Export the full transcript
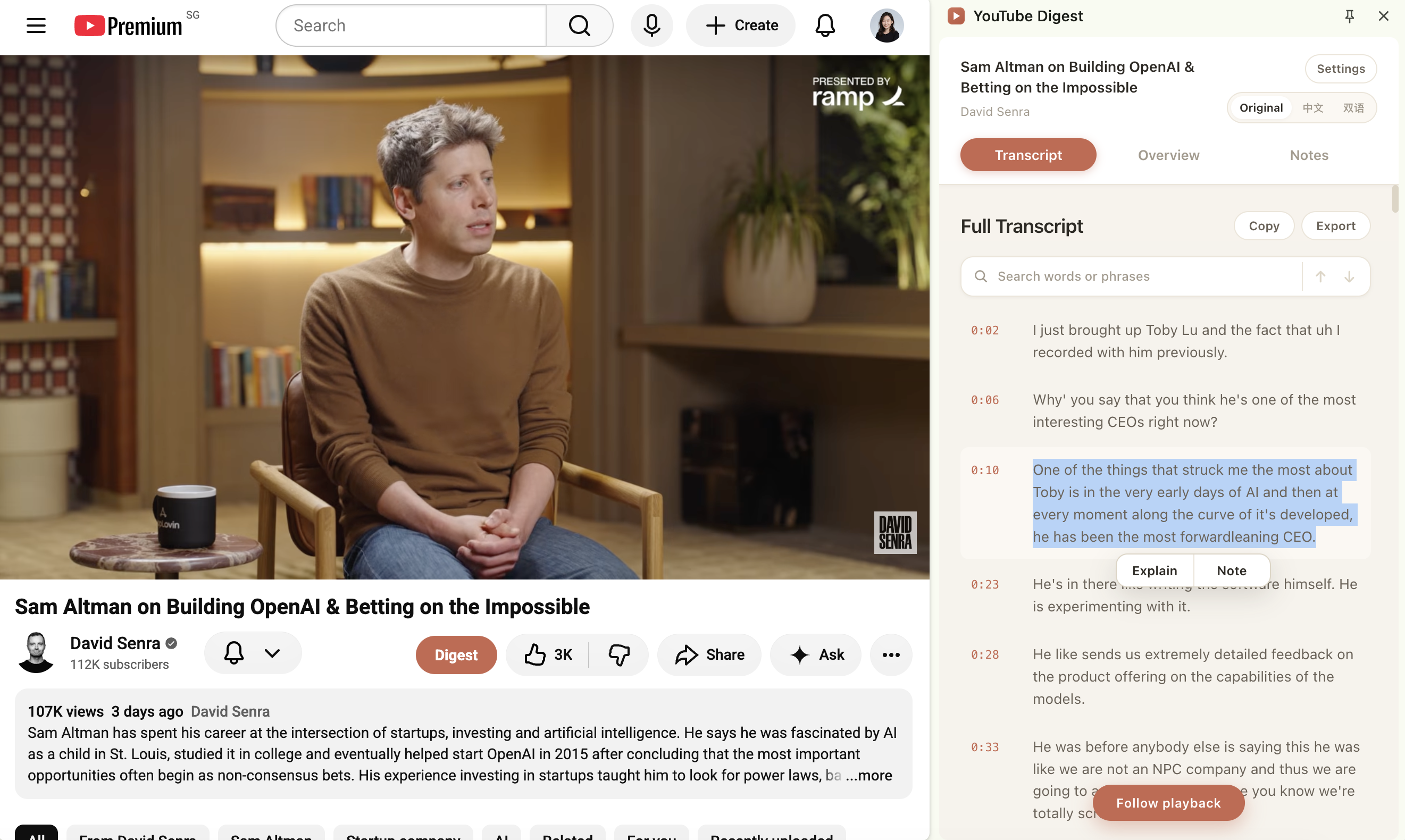 coord(1335,226)
